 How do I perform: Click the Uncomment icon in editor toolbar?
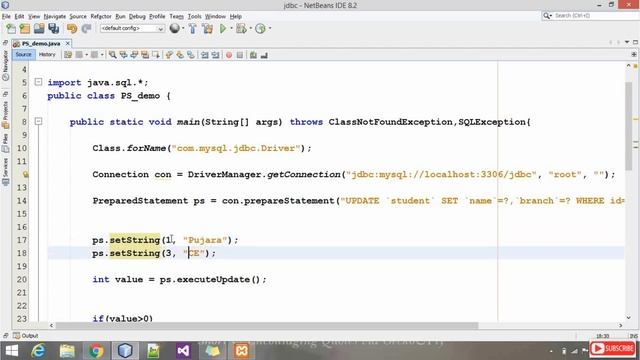(264, 55)
